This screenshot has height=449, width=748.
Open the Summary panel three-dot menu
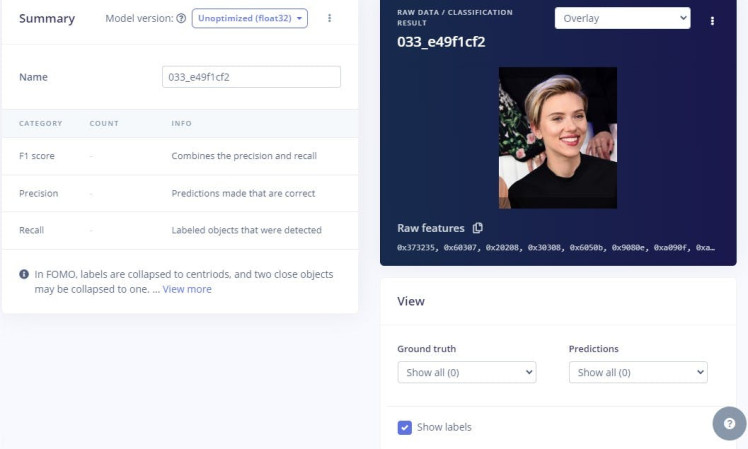[x=330, y=19]
